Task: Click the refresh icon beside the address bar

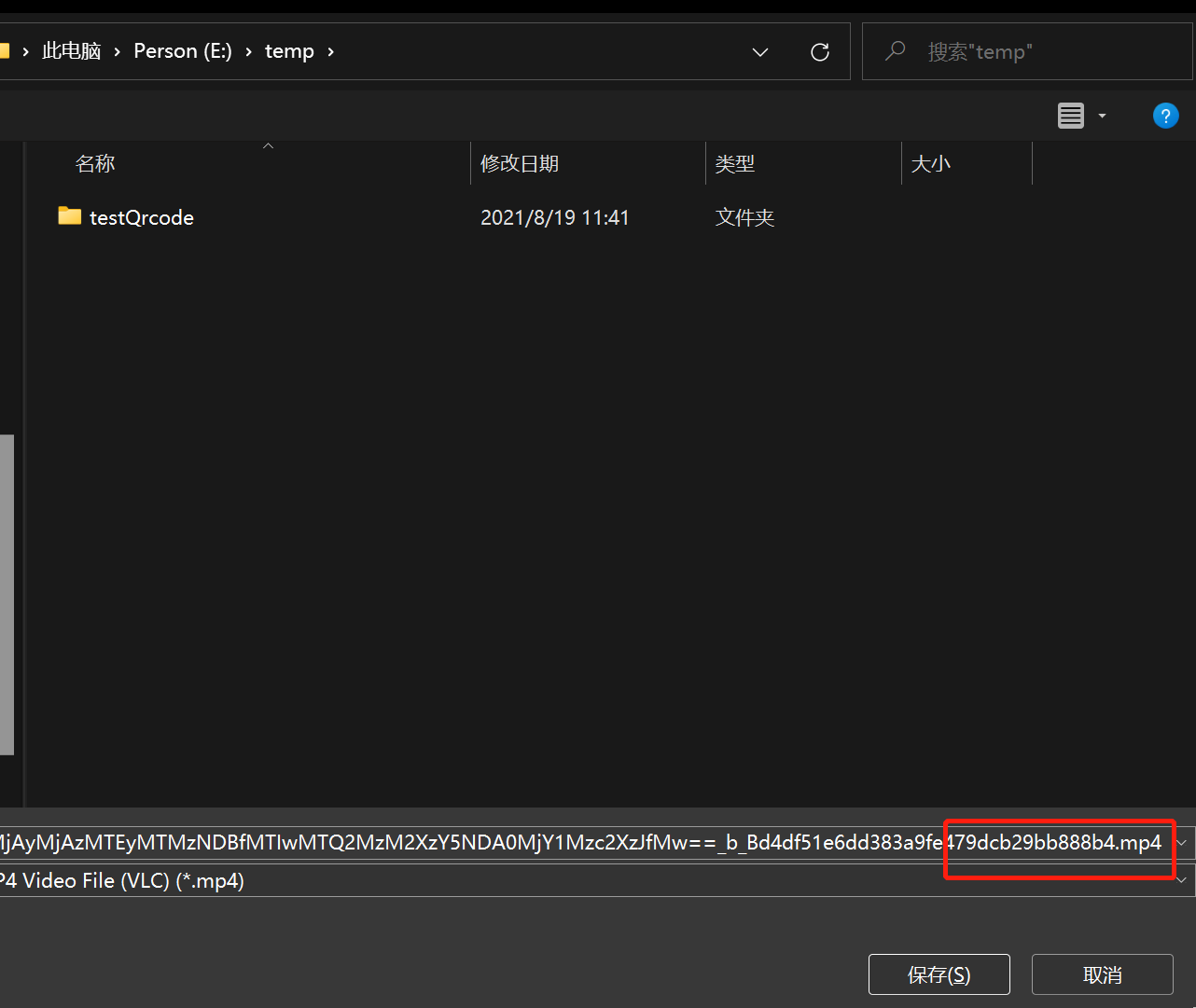Action: [x=820, y=52]
